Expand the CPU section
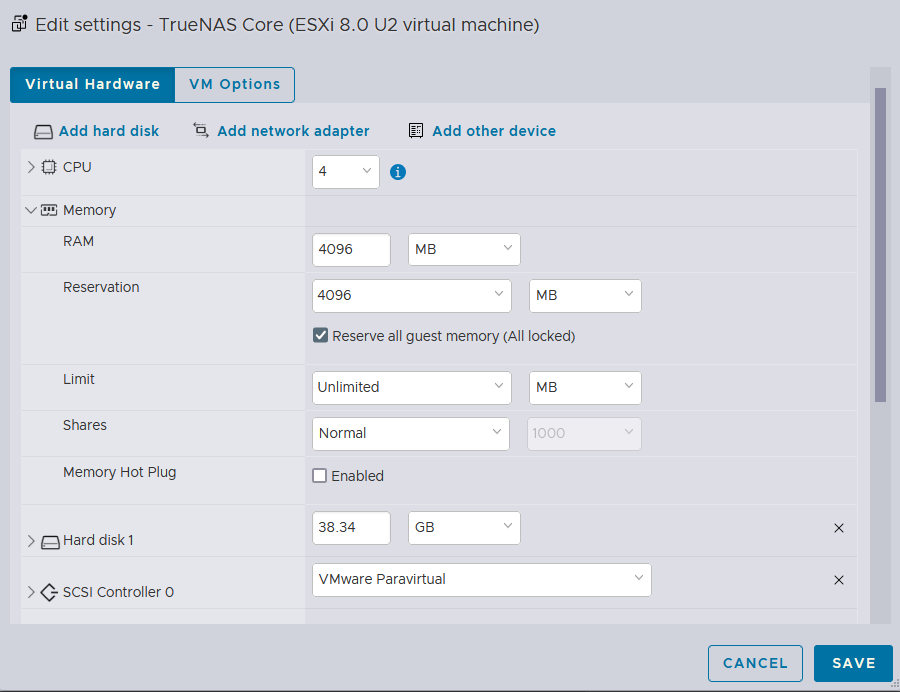The image size is (900, 692). pyautogui.click(x=31, y=167)
